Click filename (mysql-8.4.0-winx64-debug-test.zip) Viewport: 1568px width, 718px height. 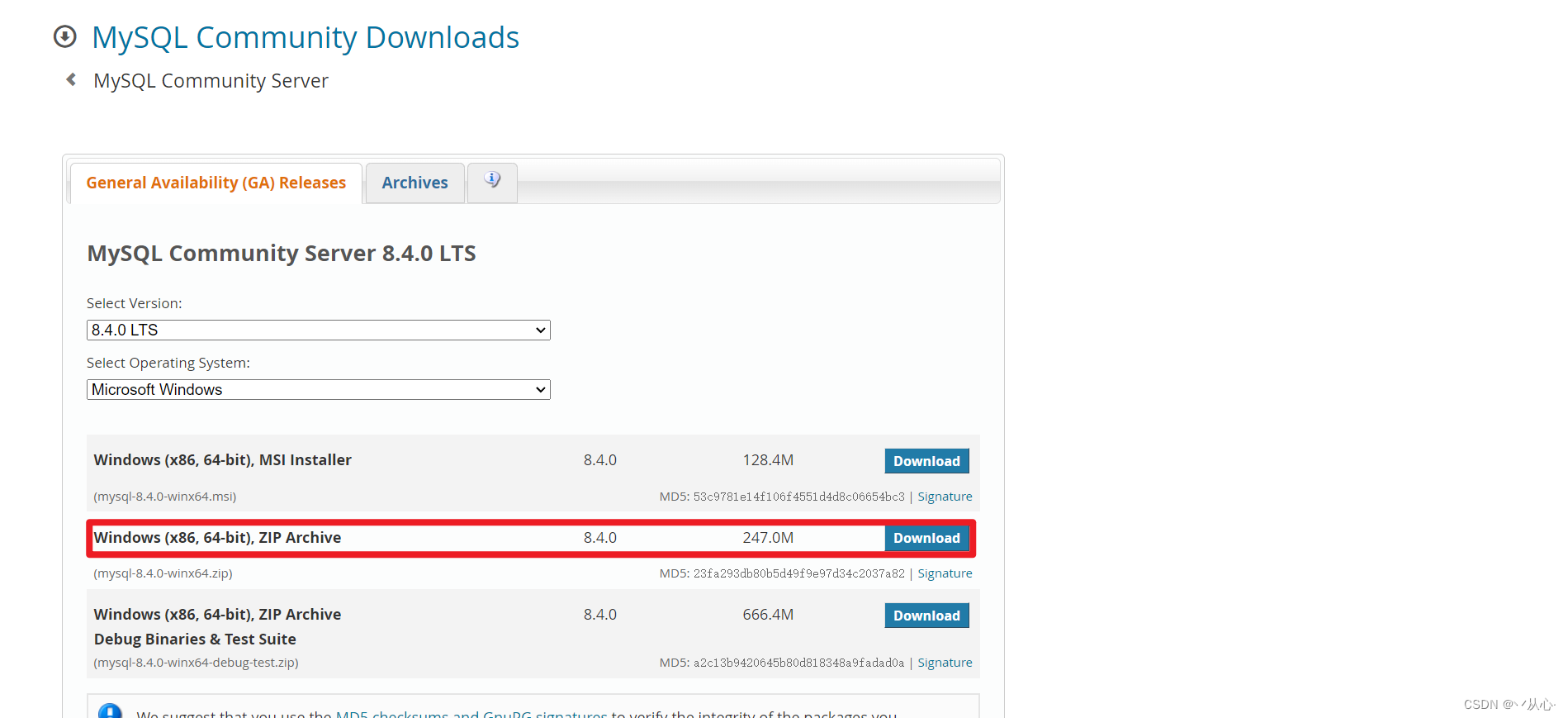point(196,663)
